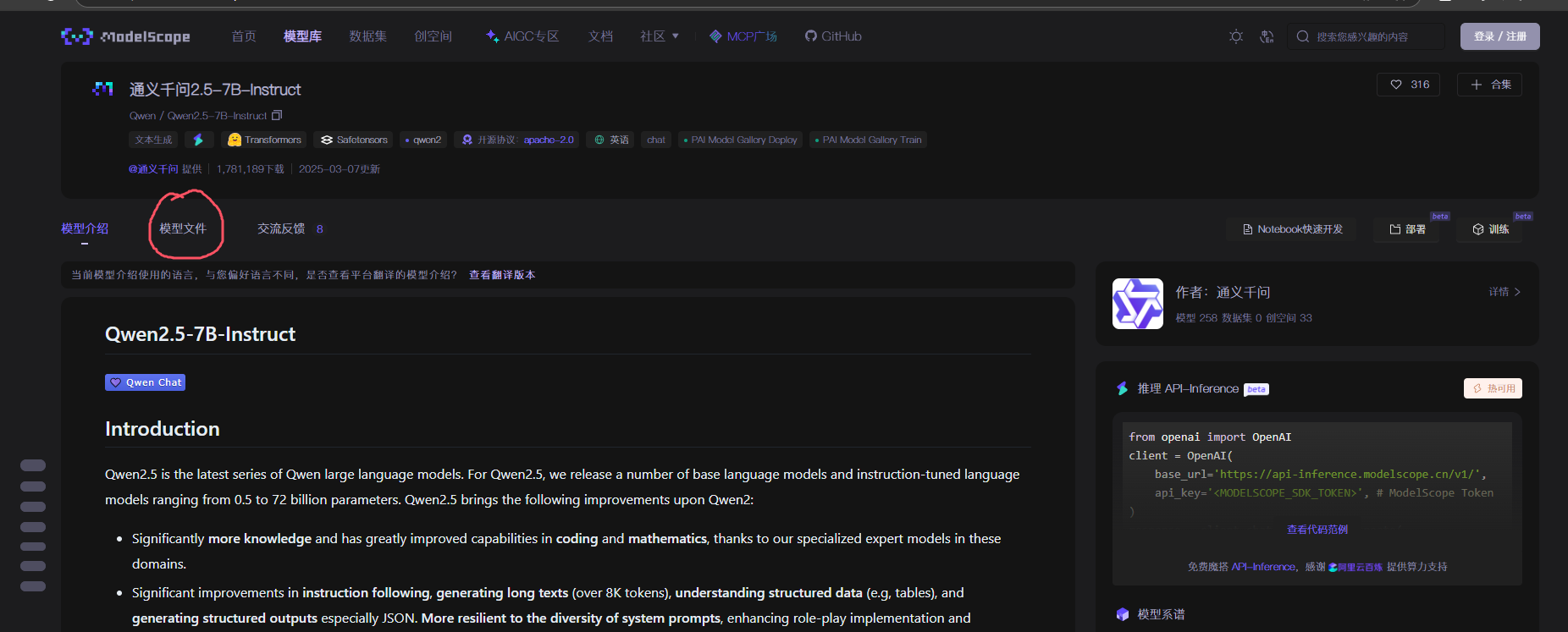Click the 训练 training button
The image size is (1568, 632).
click(x=1490, y=229)
